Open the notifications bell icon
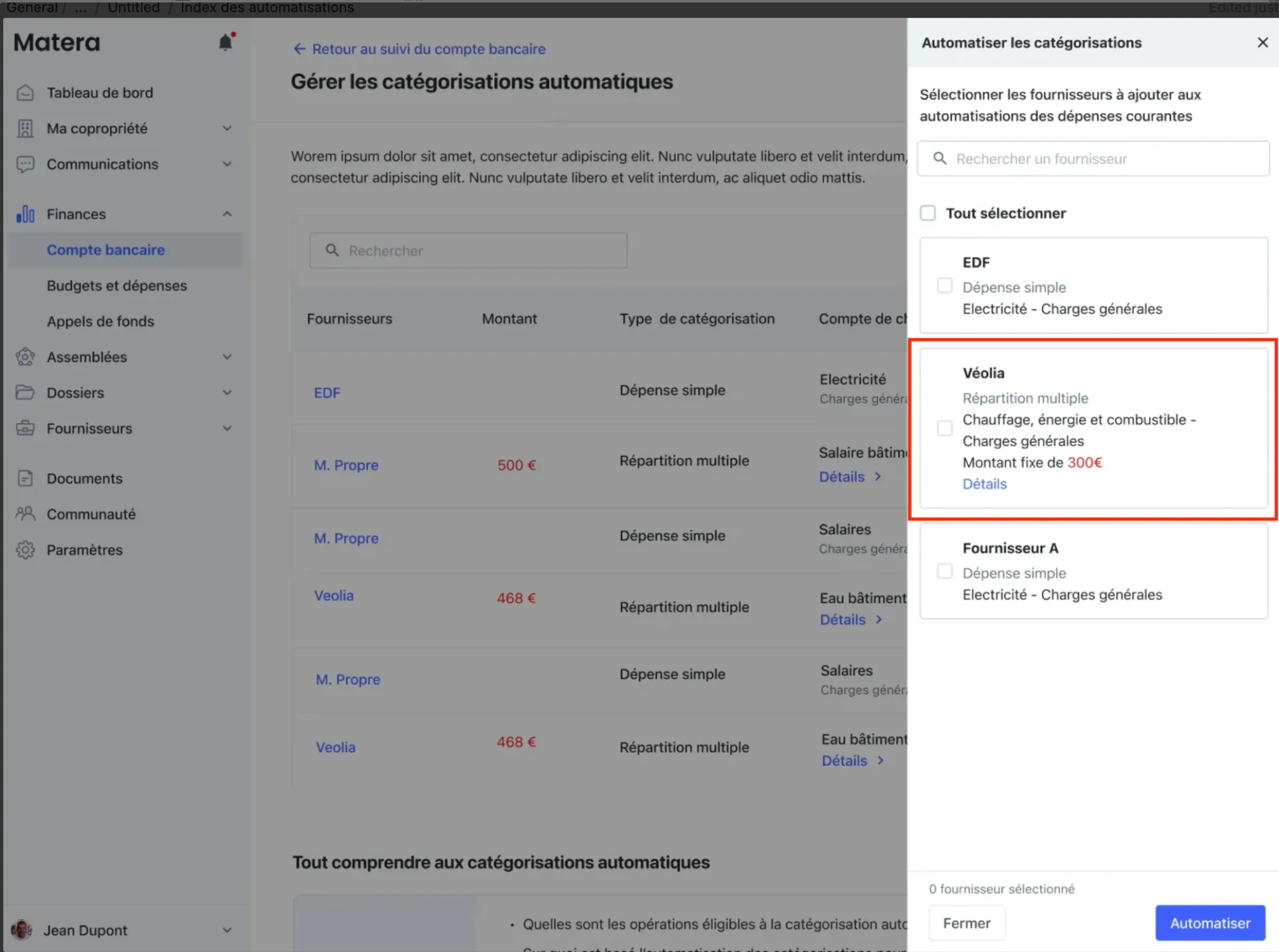Screen dimensions: 1279x952 [x=226, y=42]
